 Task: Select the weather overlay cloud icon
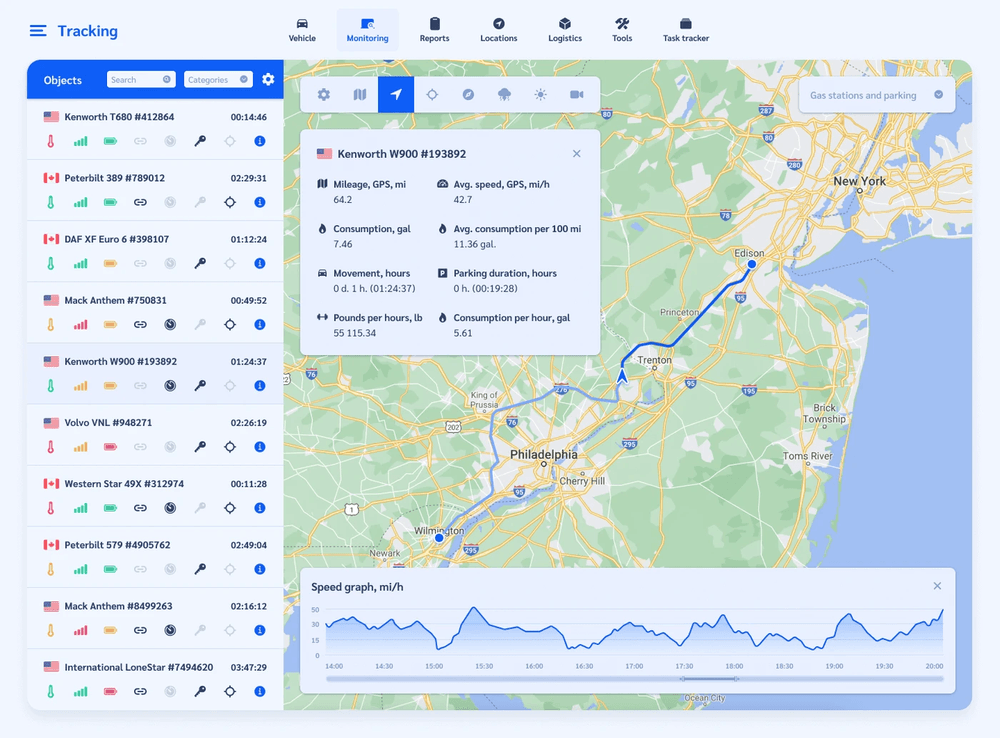[x=504, y=95]
